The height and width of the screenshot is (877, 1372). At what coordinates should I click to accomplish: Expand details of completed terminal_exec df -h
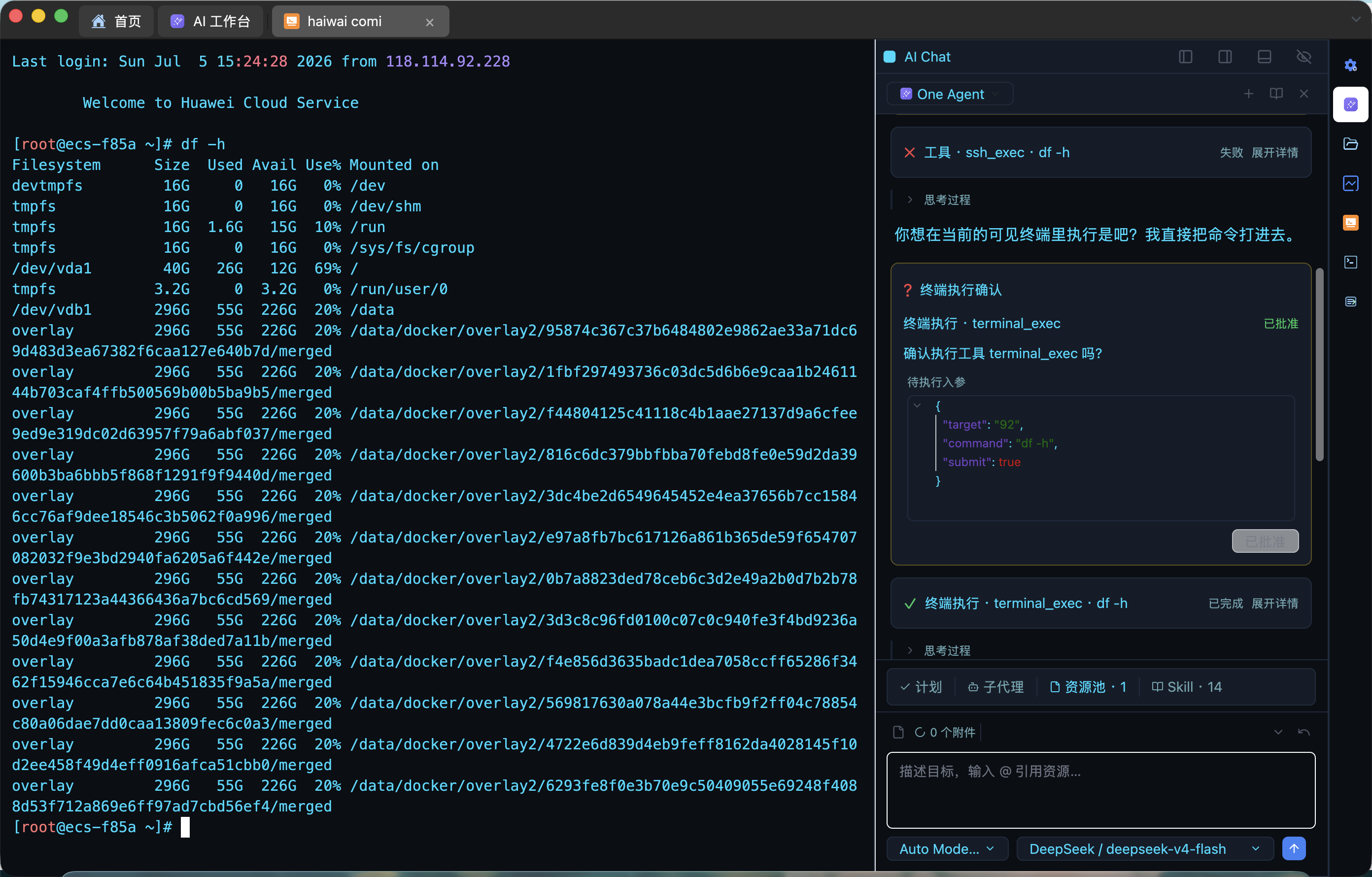click(x=1274, y=604)
